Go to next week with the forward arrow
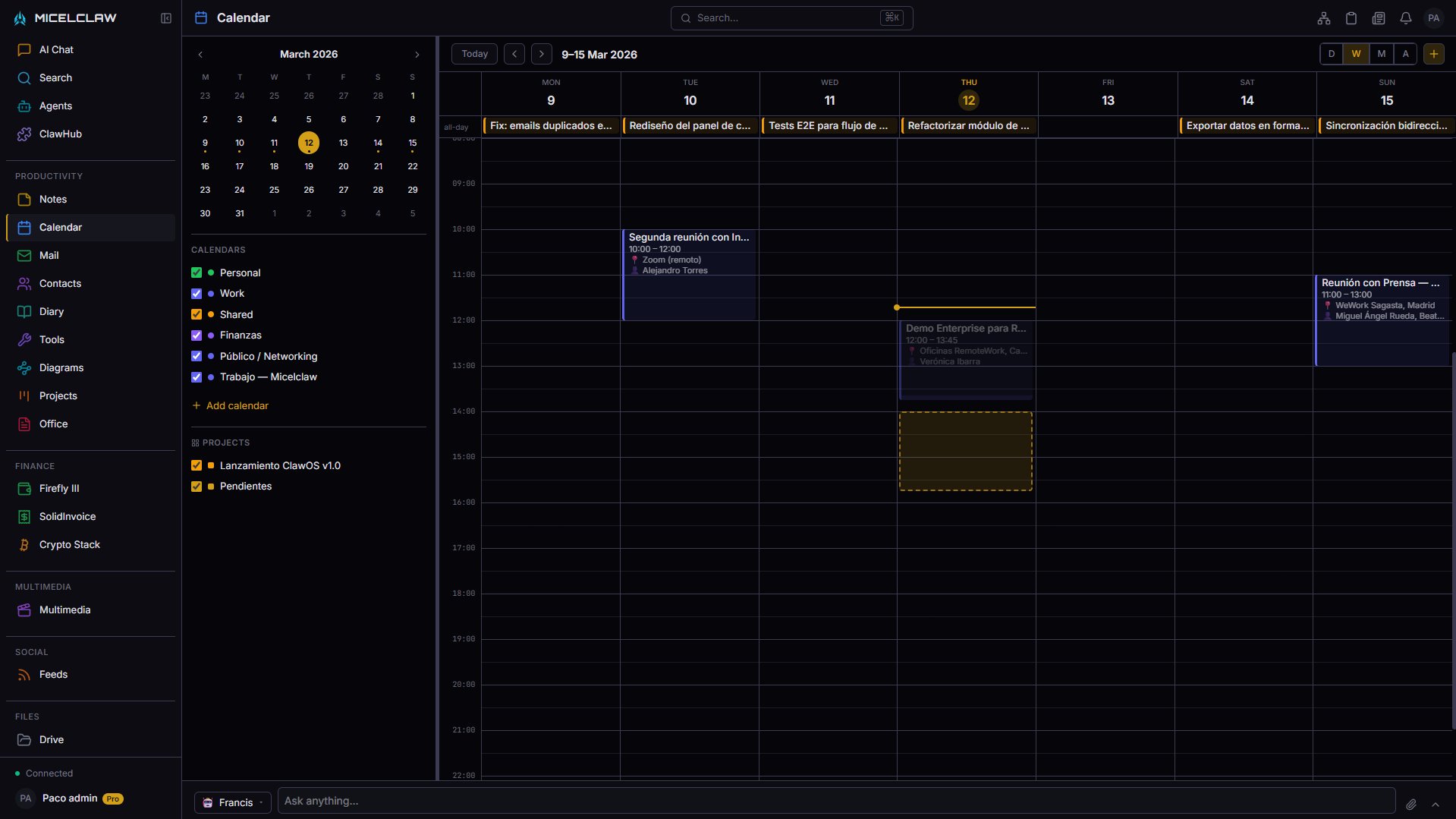 (542, 54)
